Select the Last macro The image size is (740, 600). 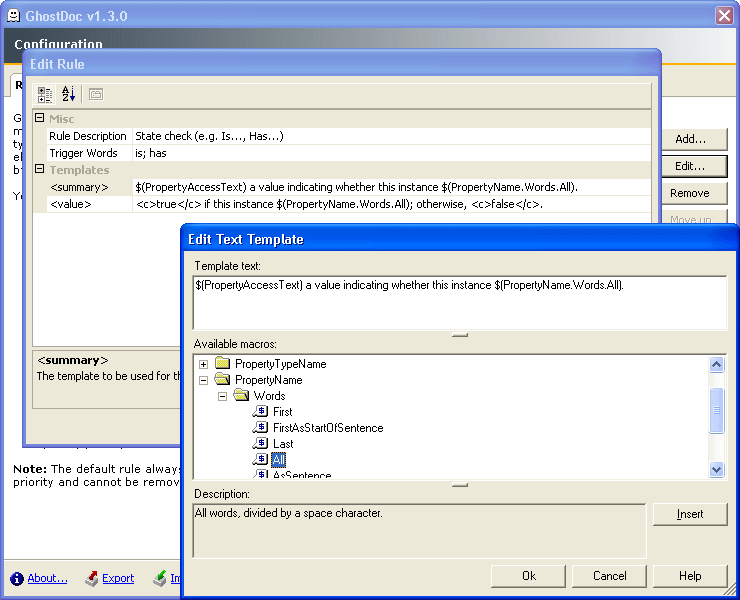point(283,444)
